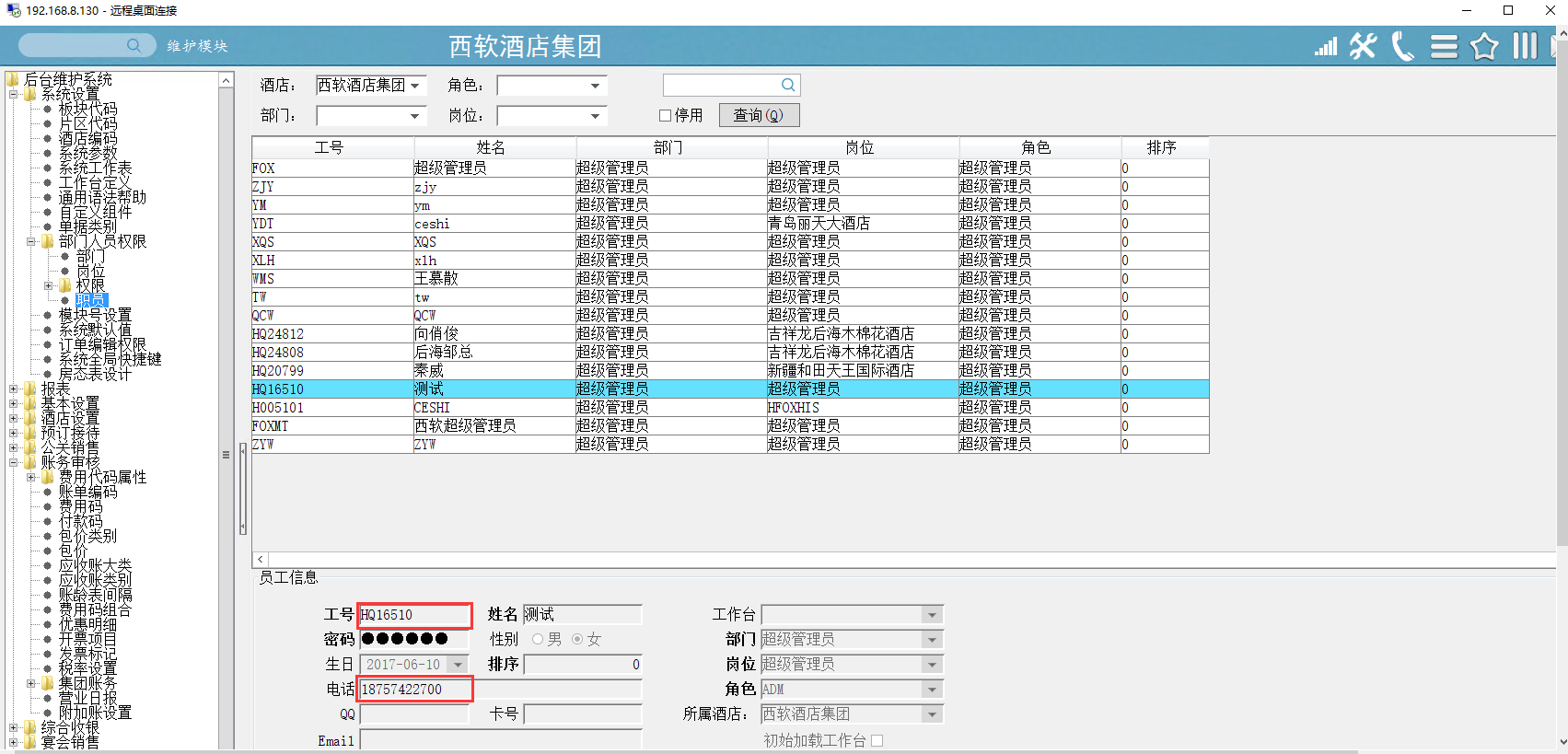Open the 生日 date dropdown
Viewport: 1568px width, 754px height.
point(458,664)
